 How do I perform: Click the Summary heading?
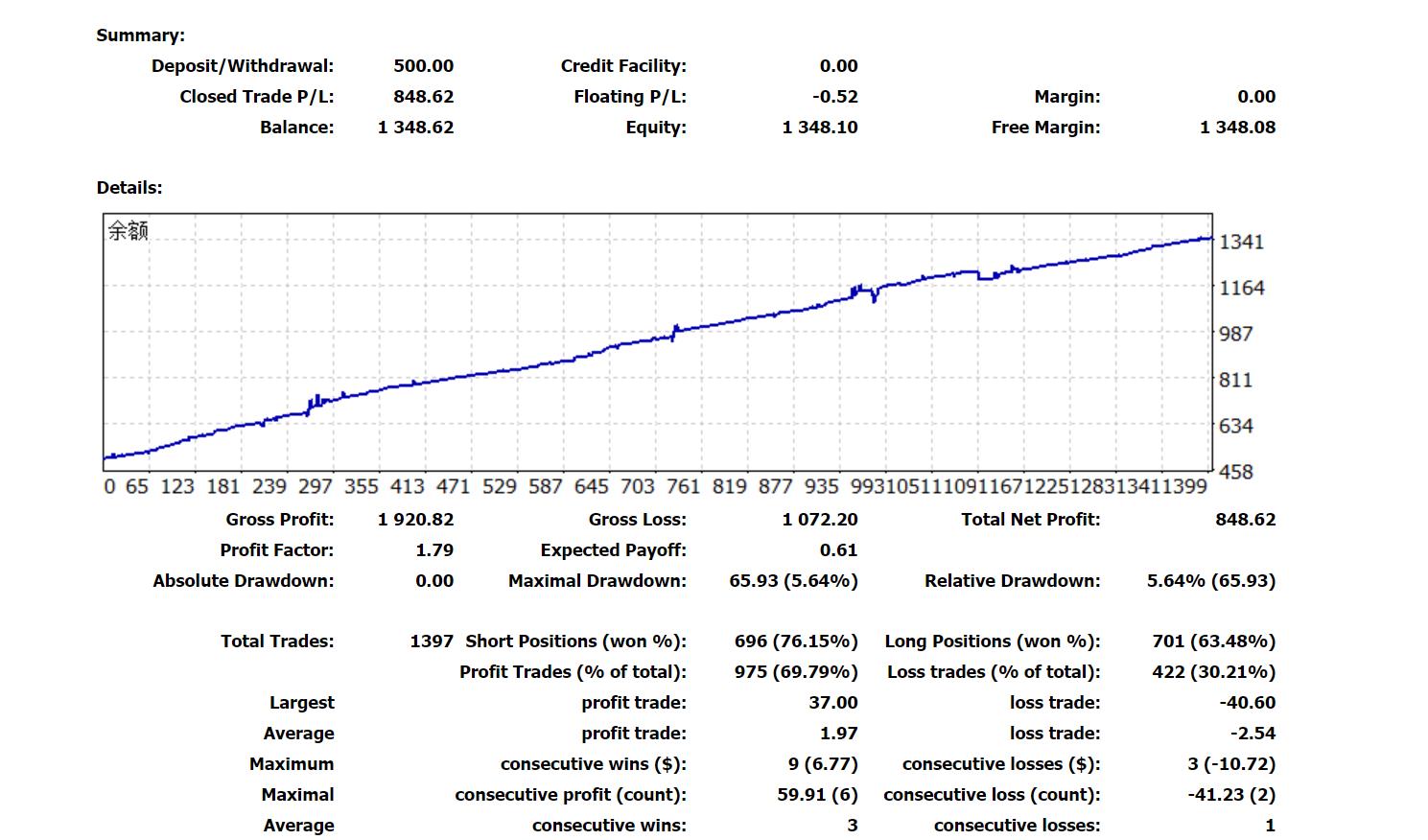tap(141, 35)
